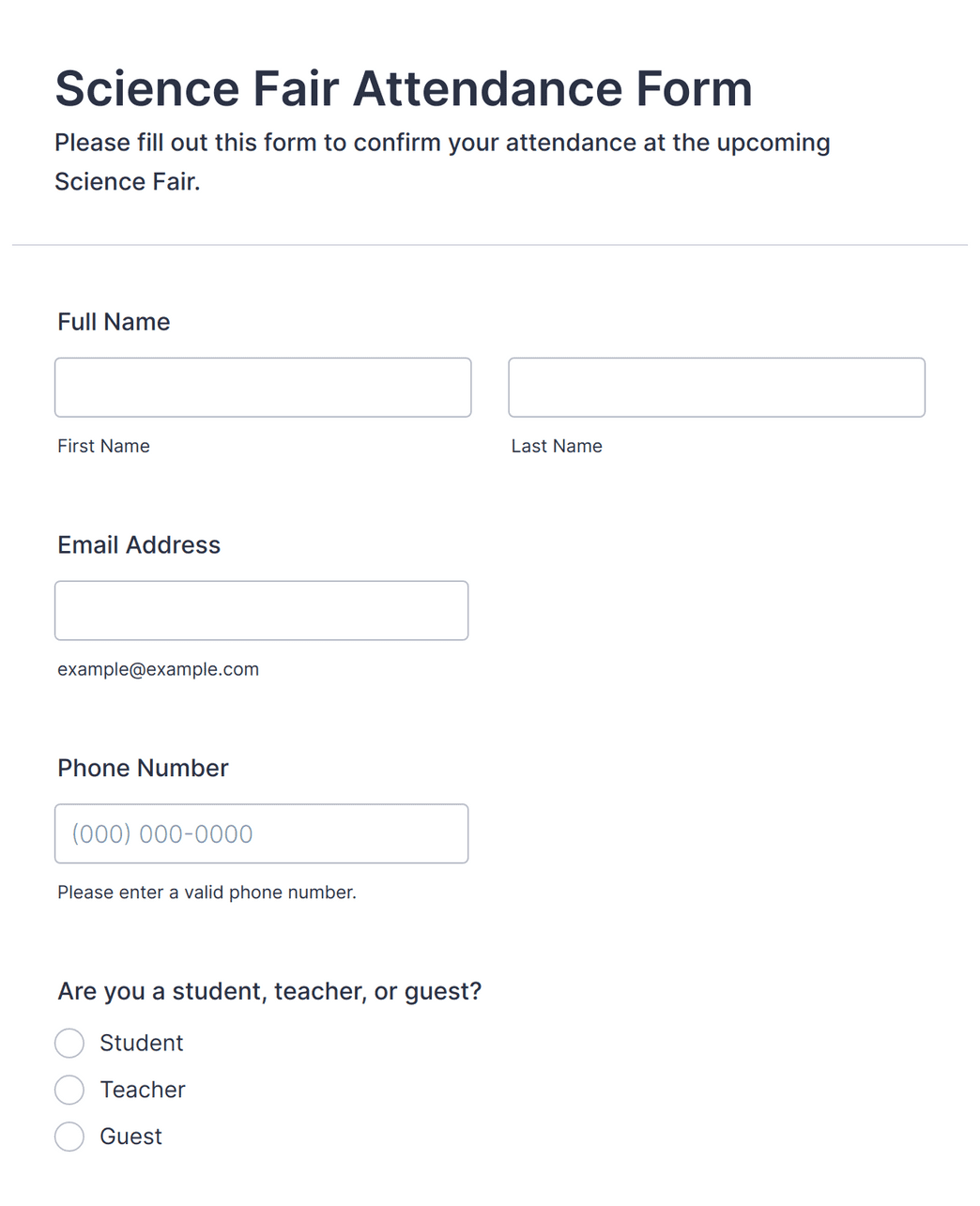Click the Guest option label

pos(131,1137)
